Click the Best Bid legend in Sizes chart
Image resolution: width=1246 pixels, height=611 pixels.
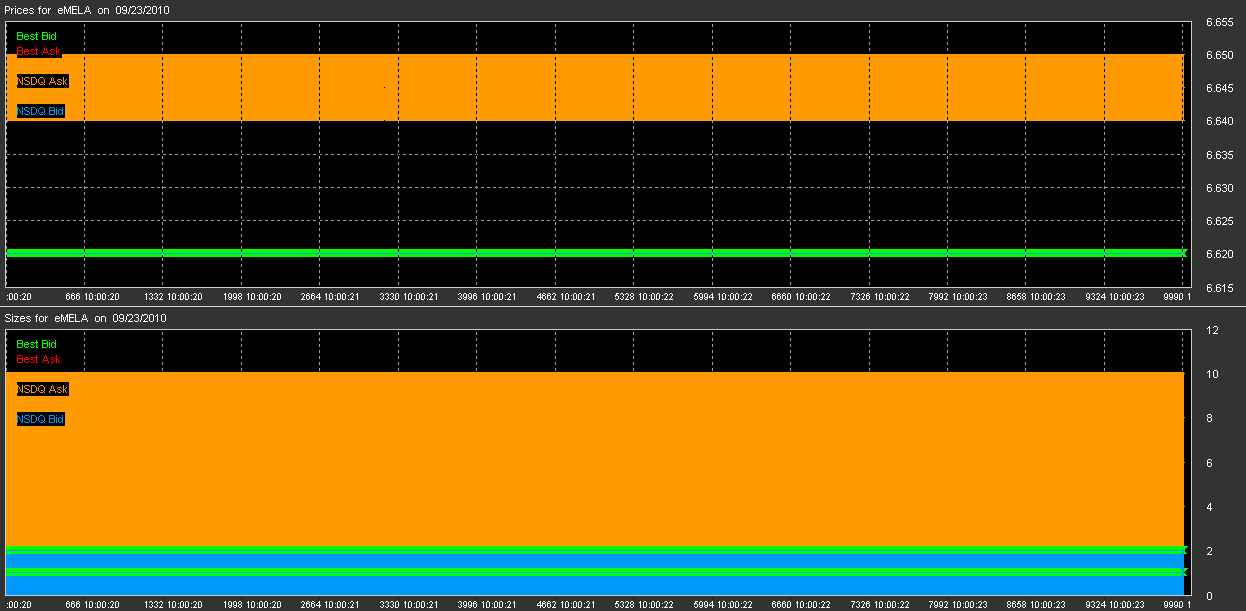click(36, 344)
